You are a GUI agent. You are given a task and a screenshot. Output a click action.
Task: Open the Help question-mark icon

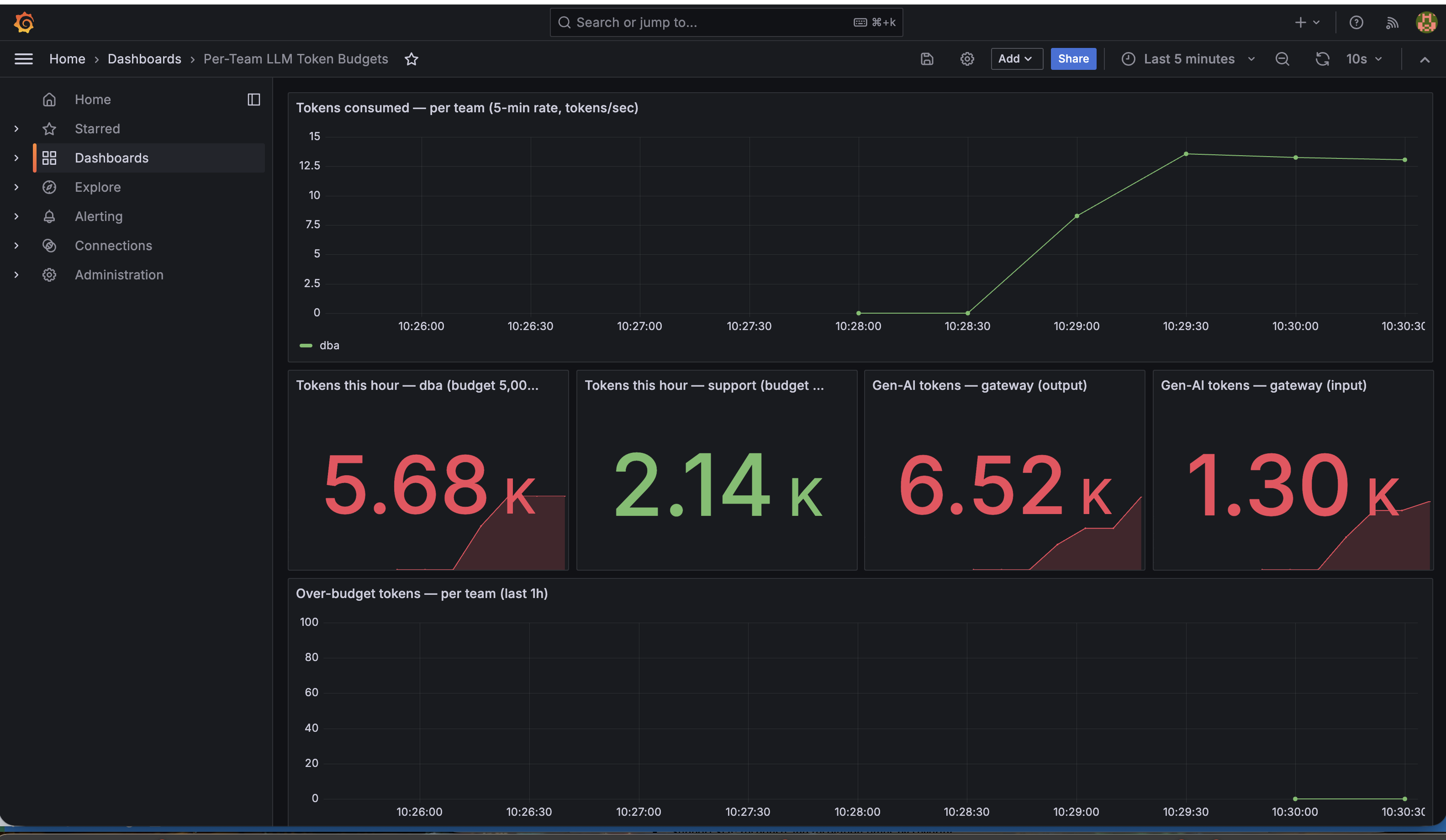[x=1356, y=22]
